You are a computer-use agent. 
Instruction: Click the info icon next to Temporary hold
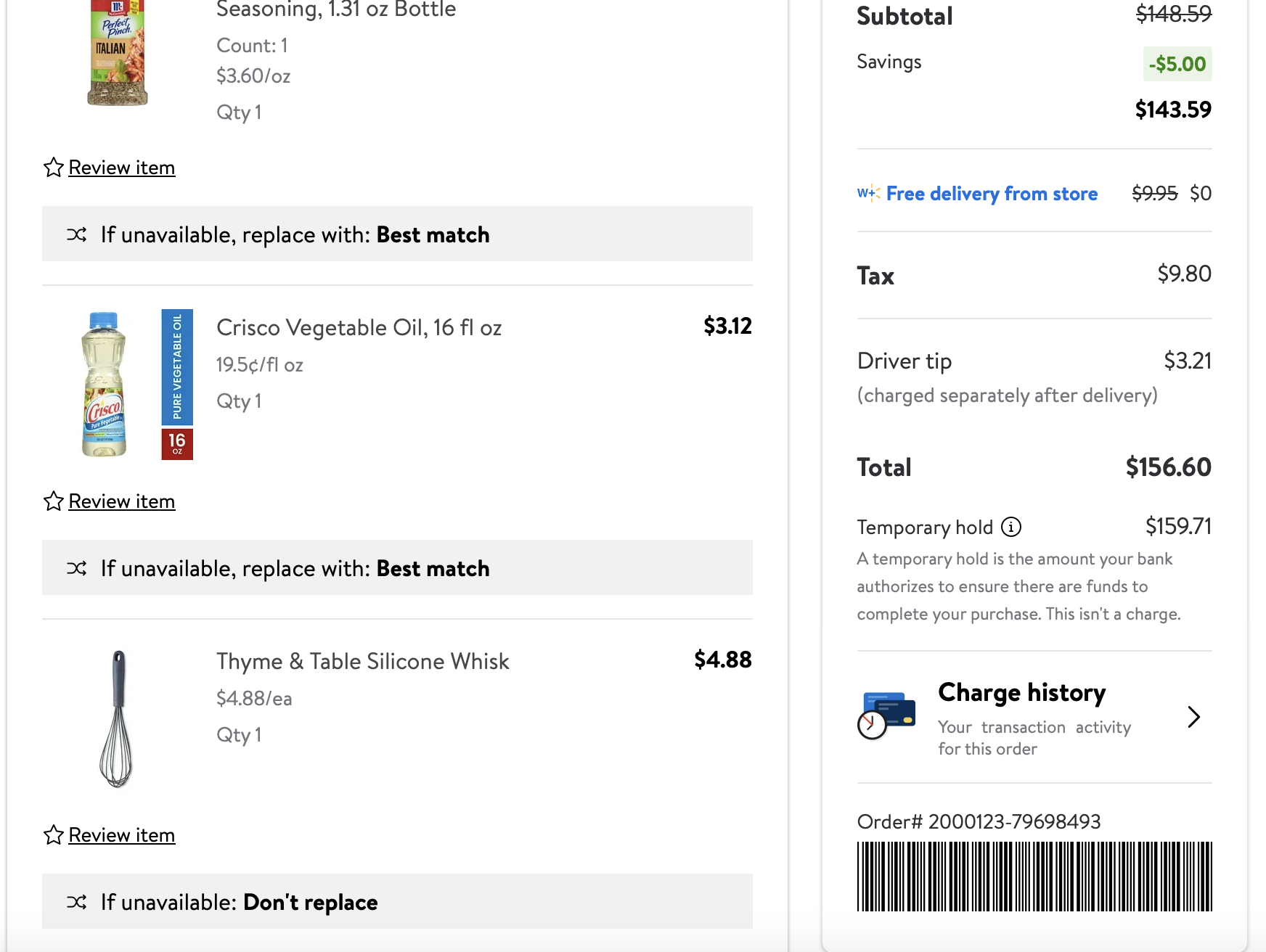pyautogui.click(x=1011, y=527)
